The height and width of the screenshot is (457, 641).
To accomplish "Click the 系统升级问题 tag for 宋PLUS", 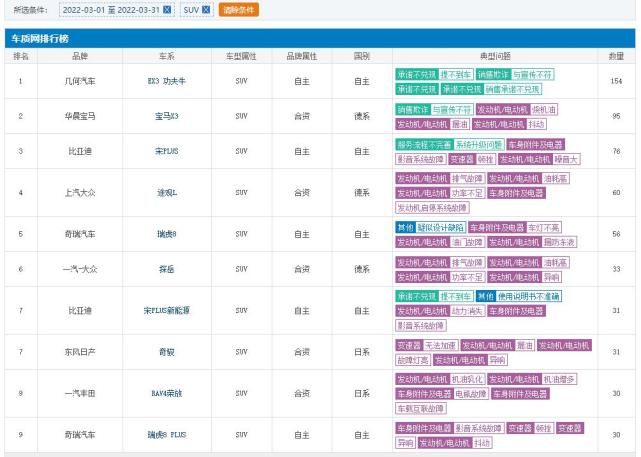I will point(479,145).
